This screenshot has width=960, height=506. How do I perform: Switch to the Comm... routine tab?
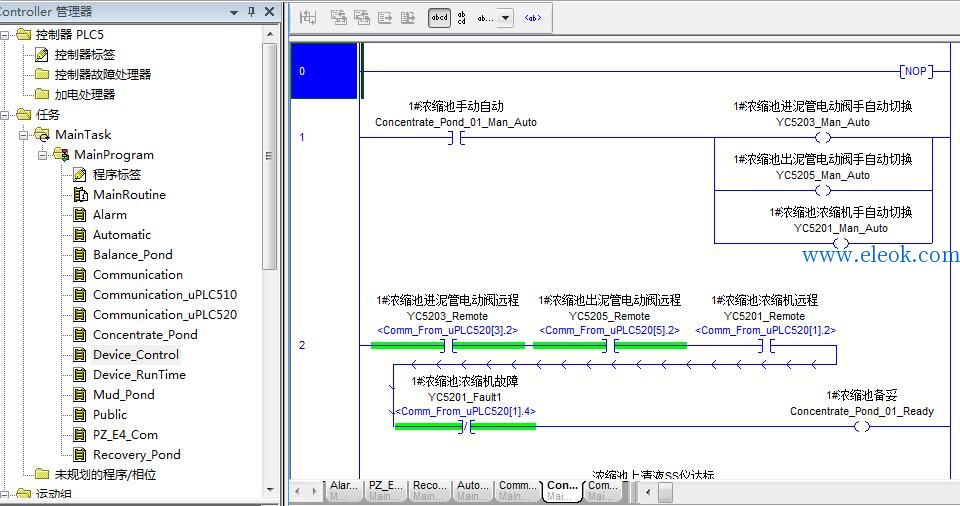[517, 491]
